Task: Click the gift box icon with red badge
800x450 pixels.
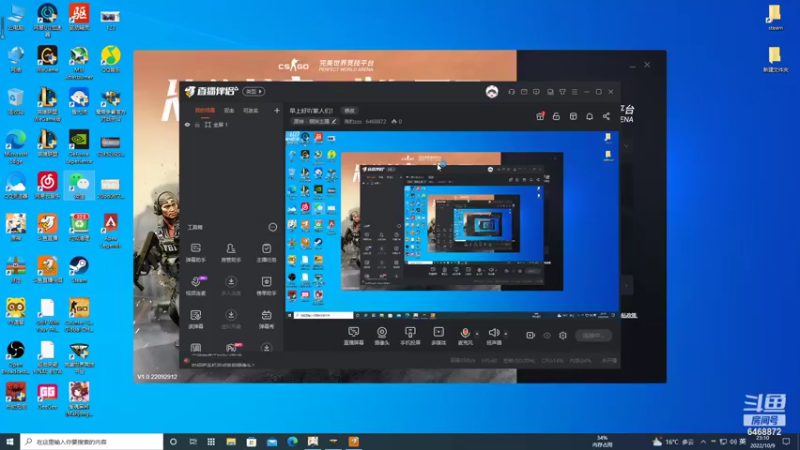Action: tap(540, 116)
